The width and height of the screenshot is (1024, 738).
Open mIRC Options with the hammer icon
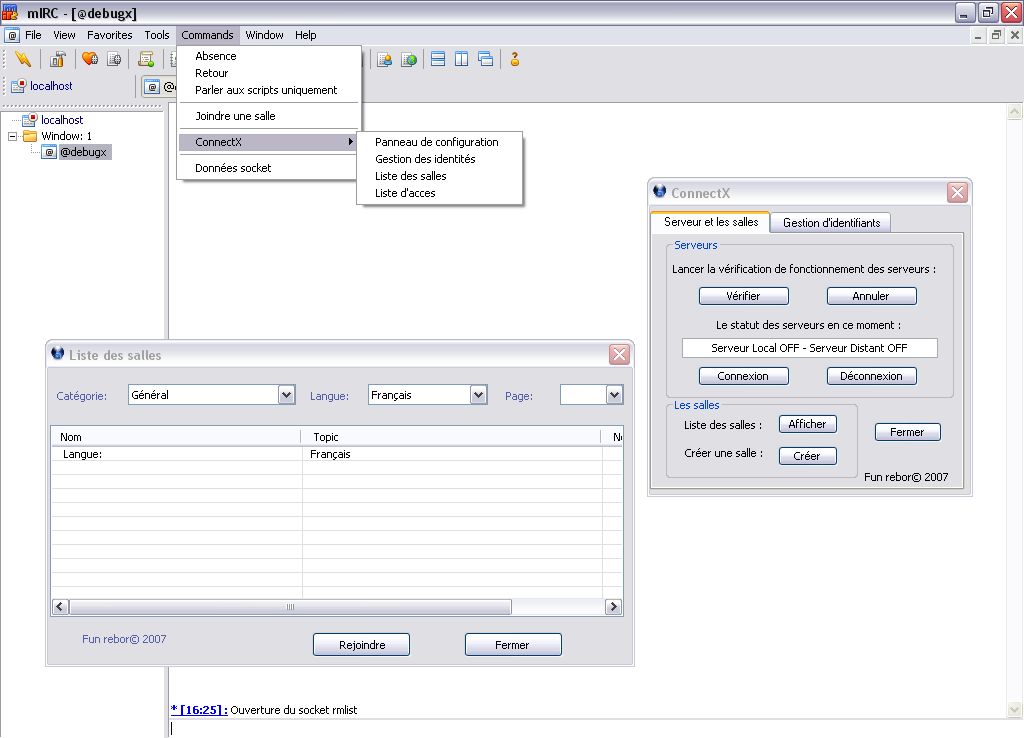click(57, 59)
